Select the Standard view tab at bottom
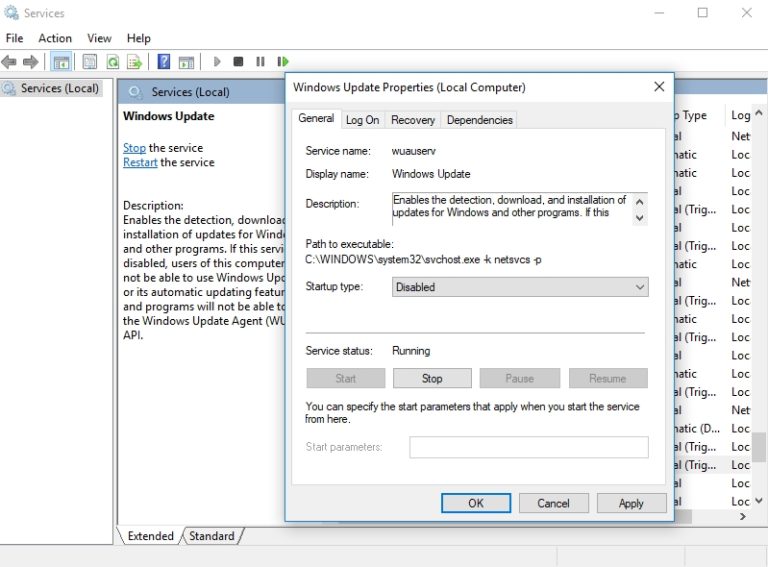Screen dimensions: 768x567 point(211,536)
